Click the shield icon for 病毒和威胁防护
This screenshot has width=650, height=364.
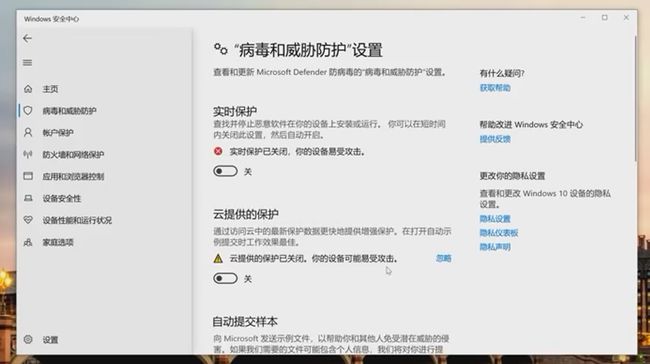point(28,111)
